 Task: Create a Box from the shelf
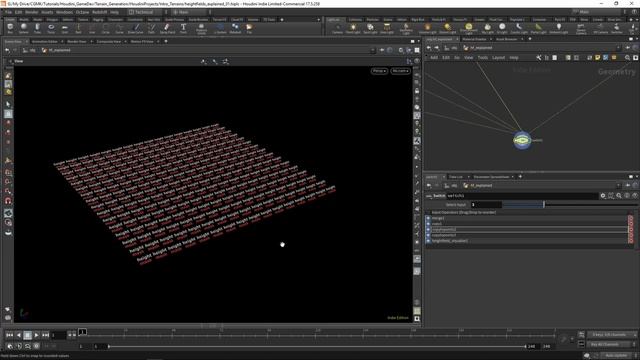(x=10, y=29)
